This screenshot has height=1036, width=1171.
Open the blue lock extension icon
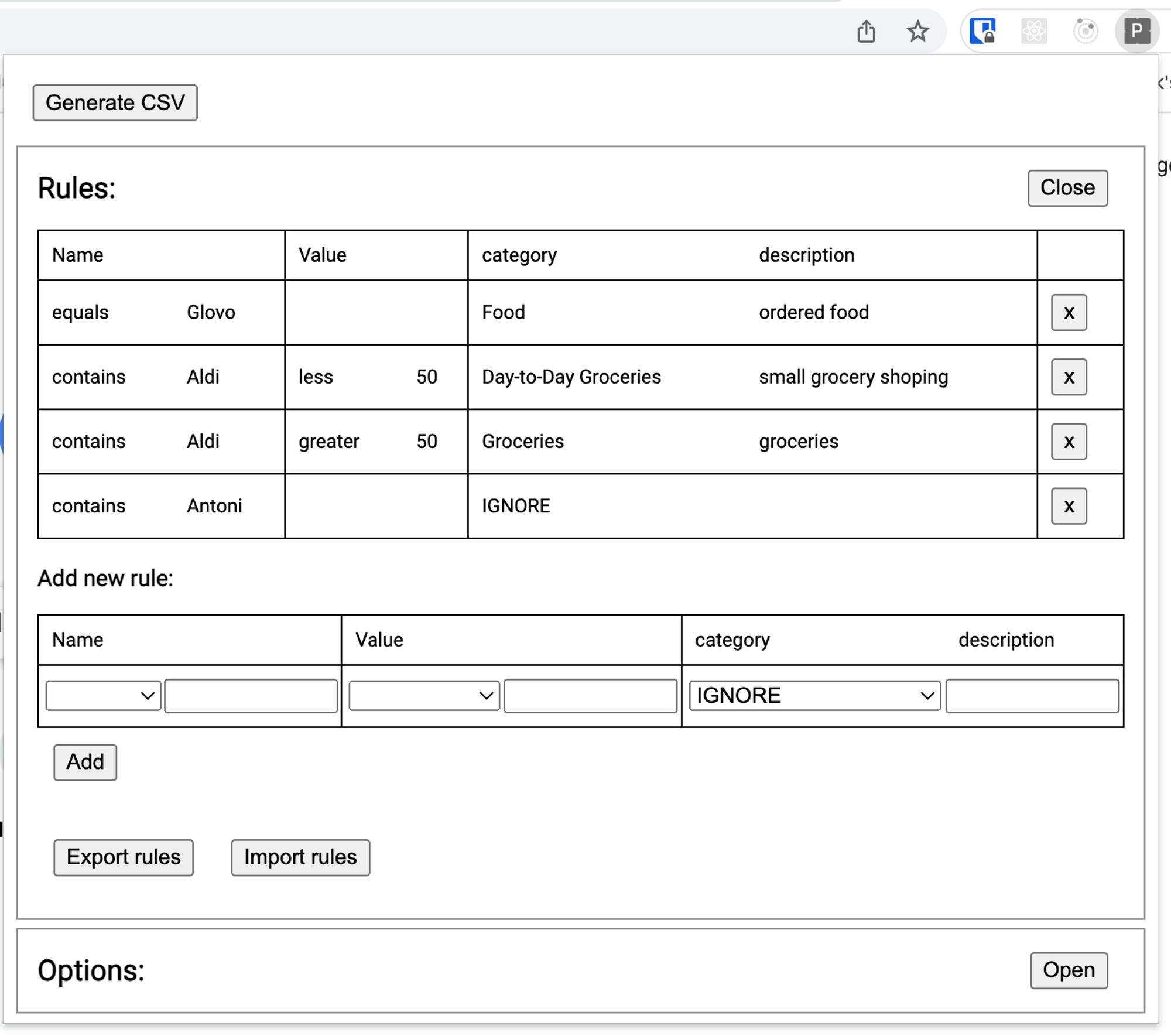pos(982,32)
